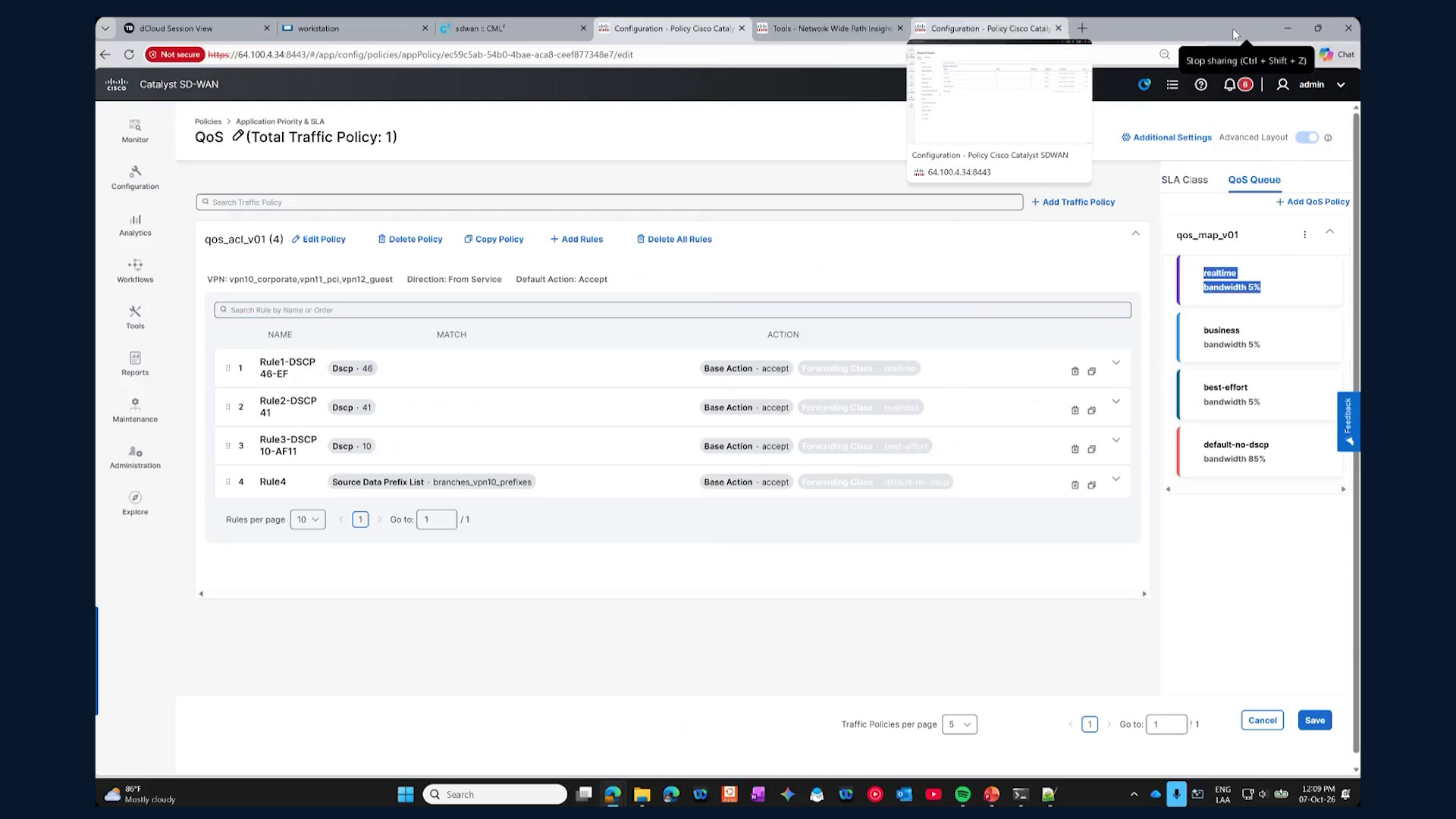Click Edit Policy for qos_acl_v01

[x=318, y=239]
